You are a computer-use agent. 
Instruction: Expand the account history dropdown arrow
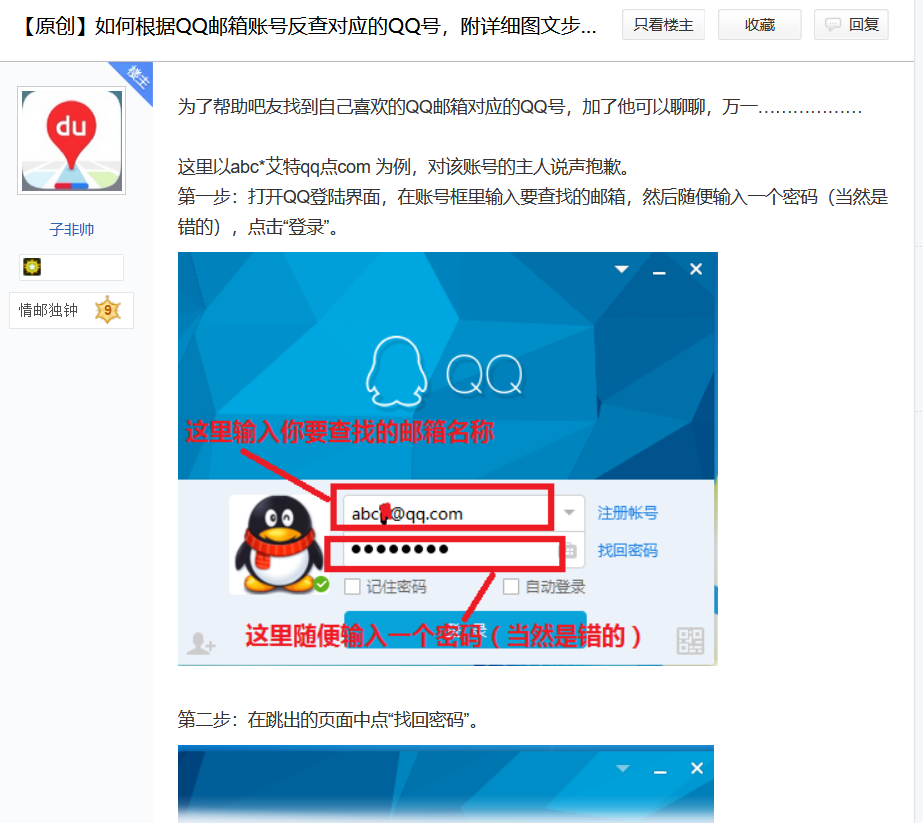coord(569,512)
